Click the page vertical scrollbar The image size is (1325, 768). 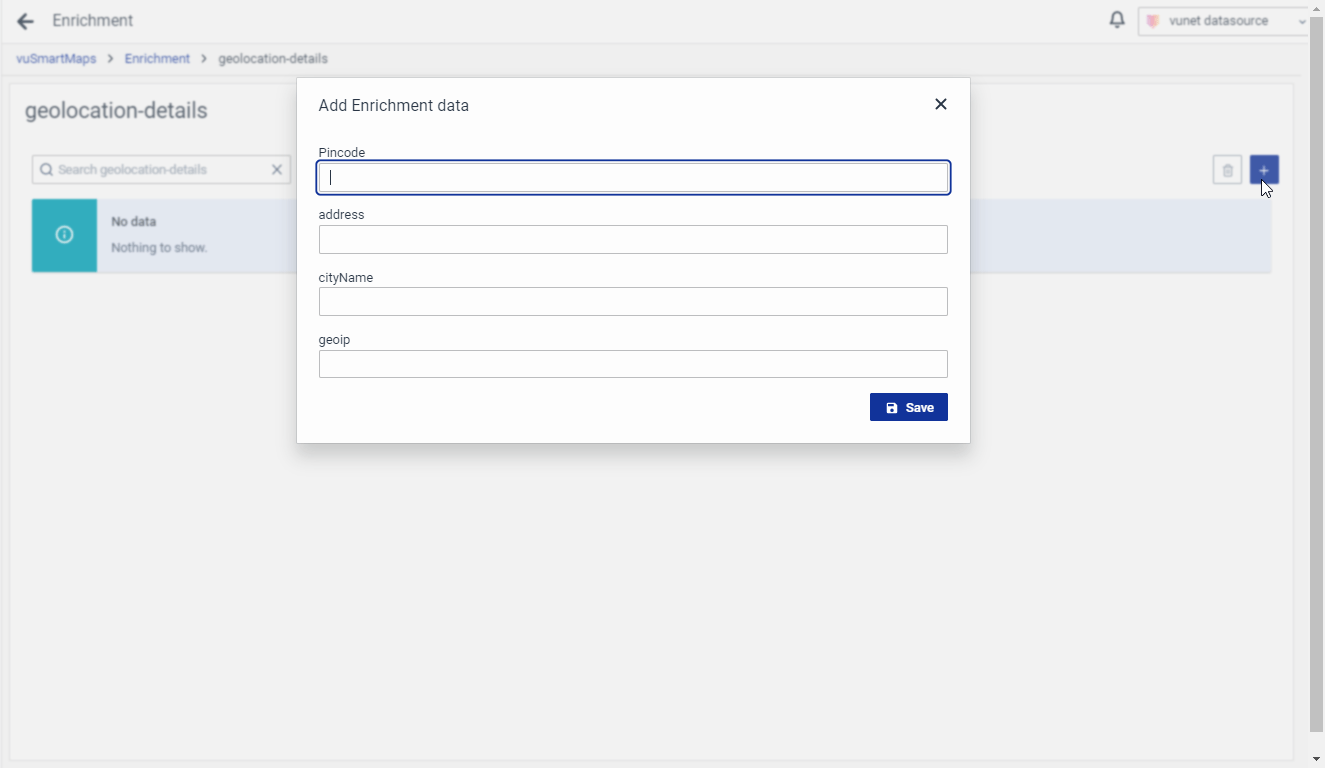(x=1316, y=380)
